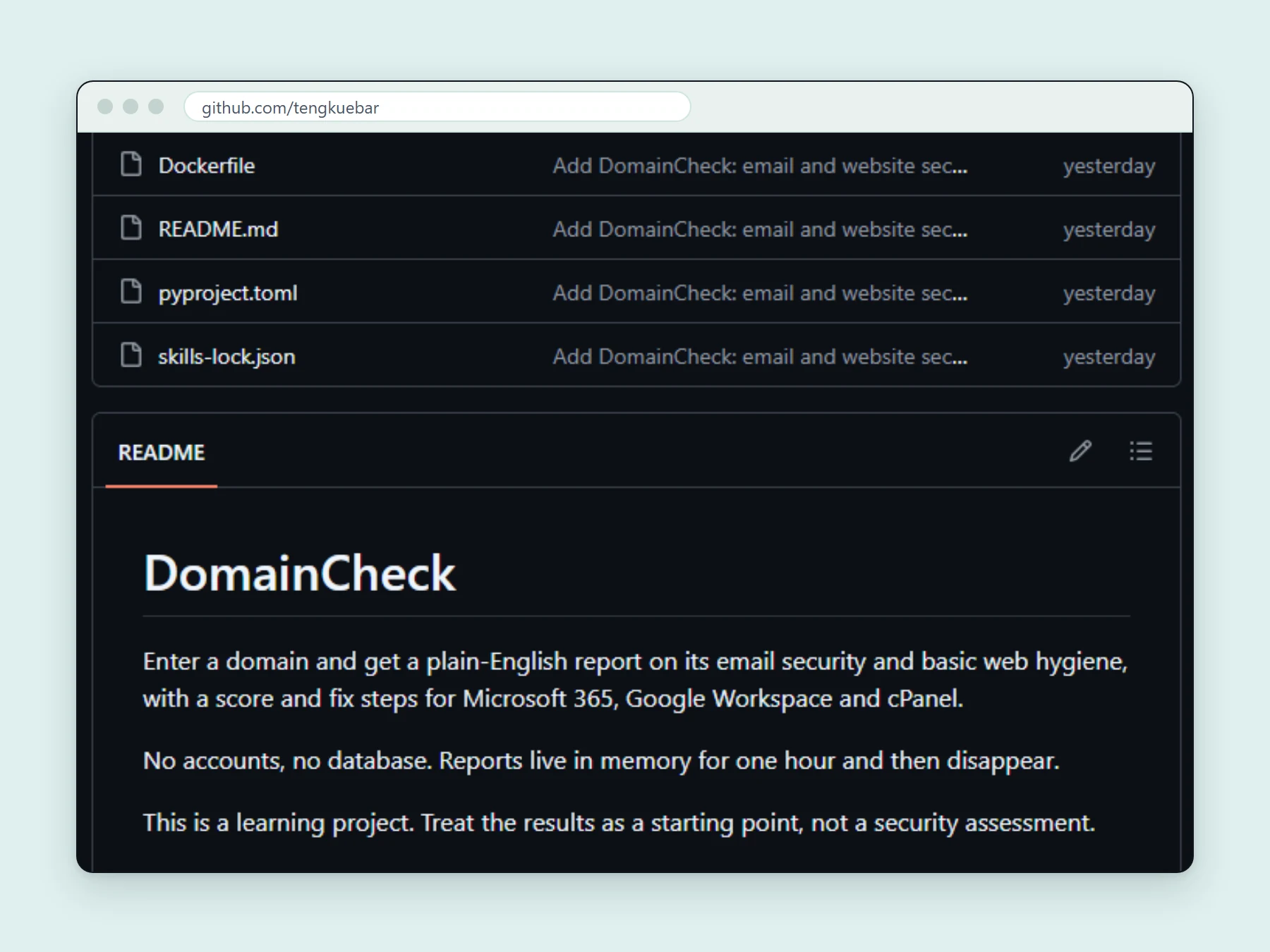Click the README.md file icon
1270x952 pixels.
click(131, 228)
